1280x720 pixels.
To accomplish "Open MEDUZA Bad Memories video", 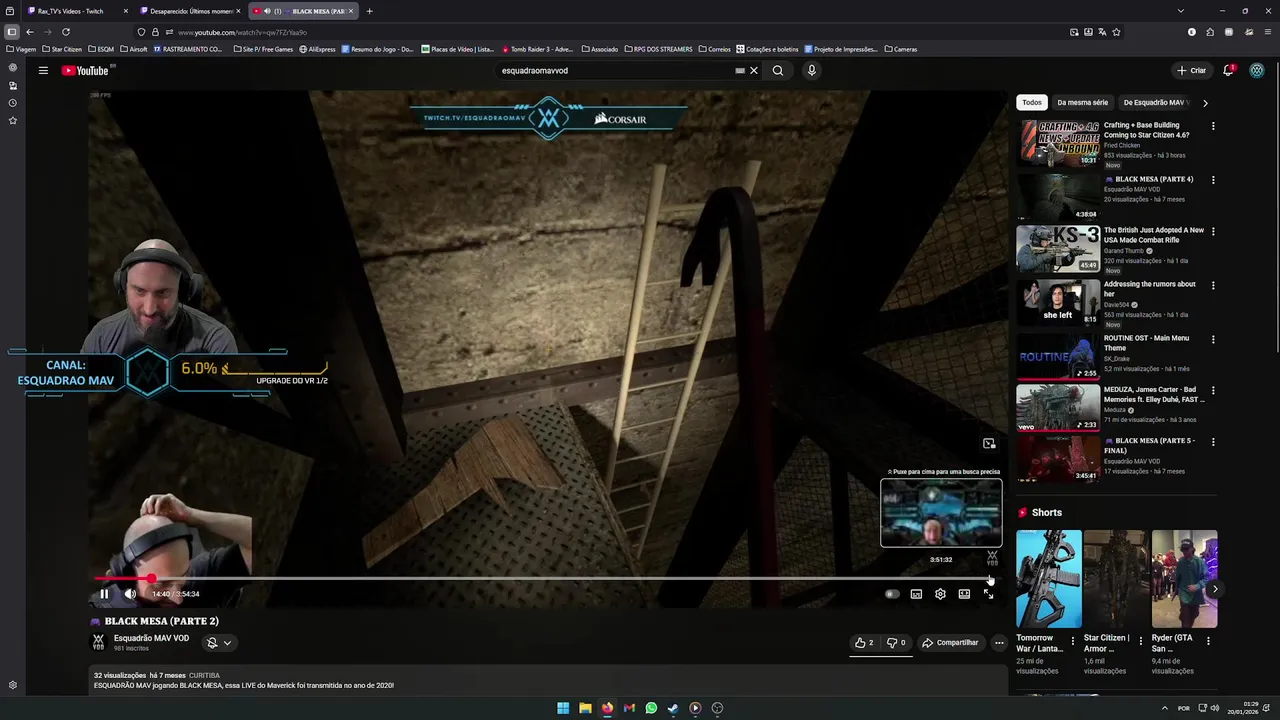I will (x=1058, y=408).
